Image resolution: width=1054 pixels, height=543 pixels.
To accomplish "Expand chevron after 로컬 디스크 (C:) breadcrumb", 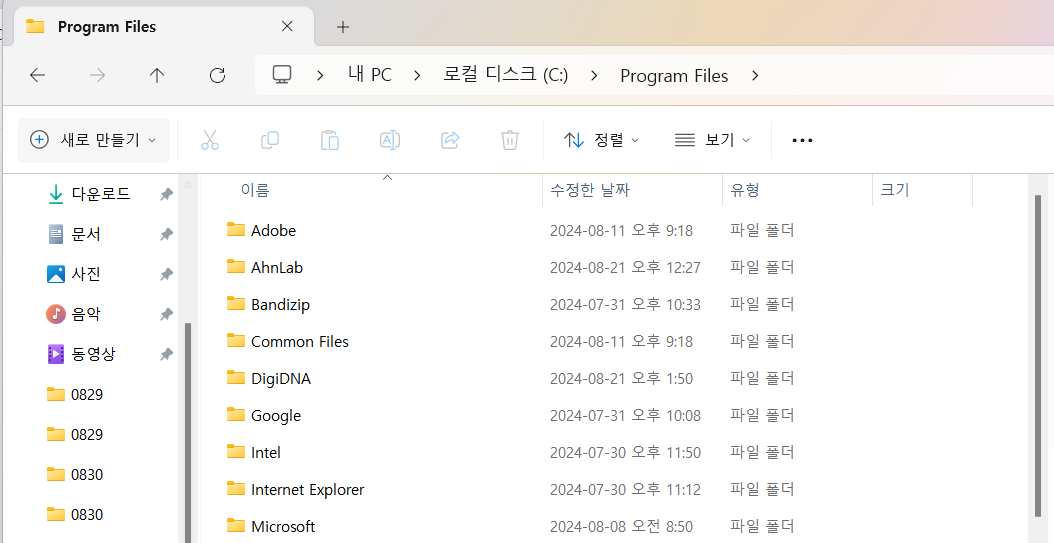I will [x=594, y=76].
